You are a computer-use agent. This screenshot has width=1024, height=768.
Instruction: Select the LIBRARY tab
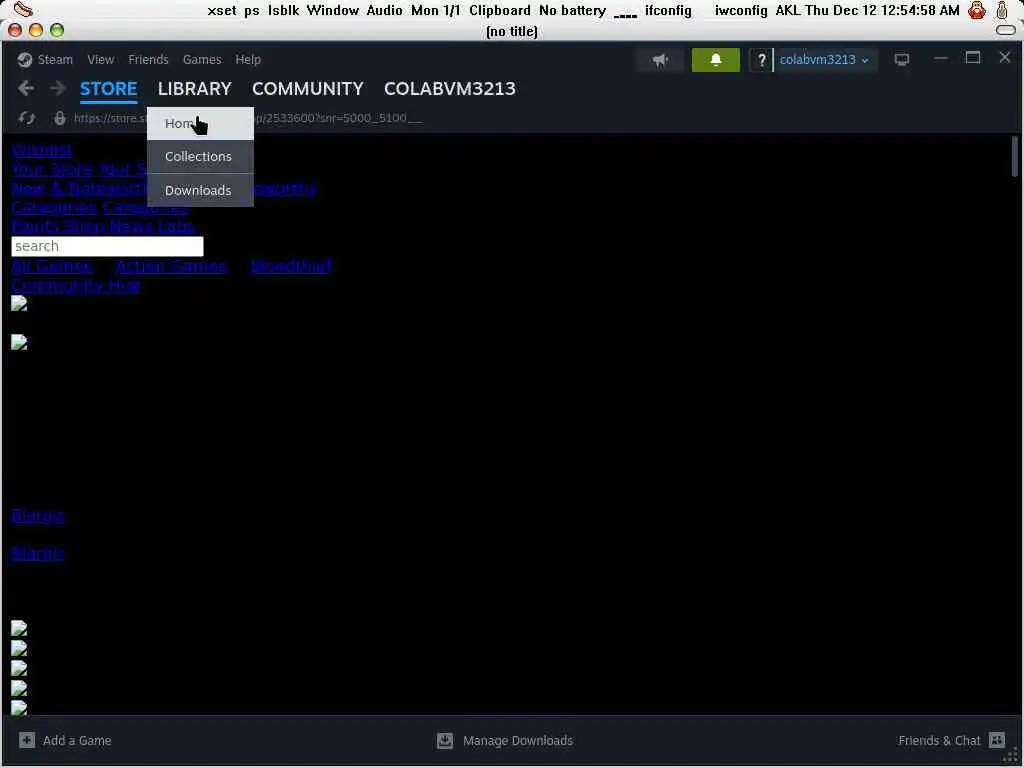tap(195, 89)
